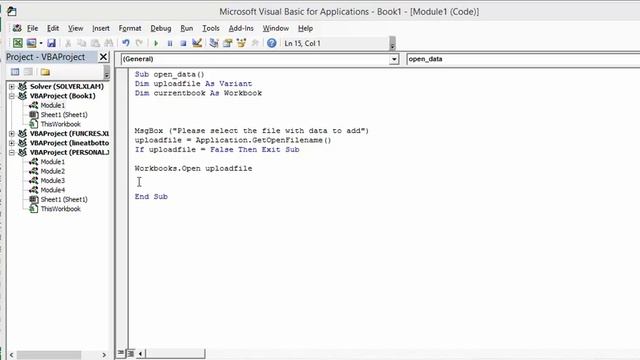Select ThisWorkbook in PERSONAL project

pos(60,209)
